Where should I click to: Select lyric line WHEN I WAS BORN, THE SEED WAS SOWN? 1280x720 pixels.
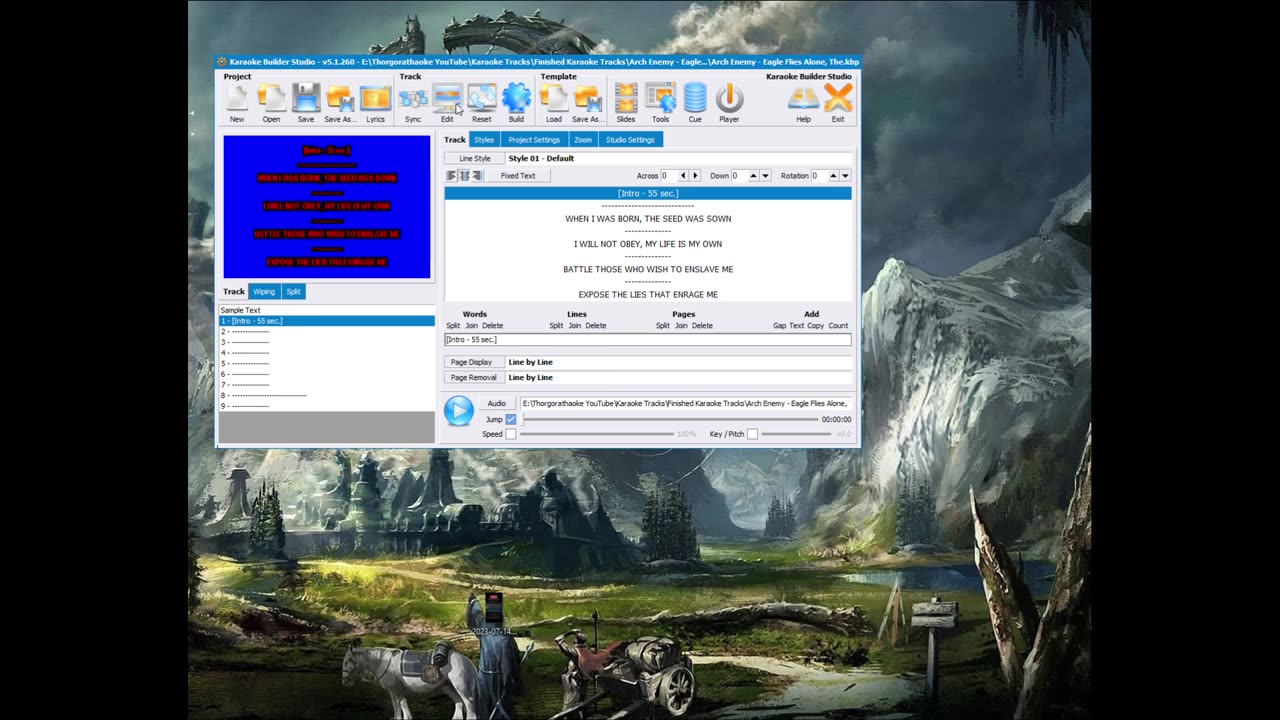point(648,219)
